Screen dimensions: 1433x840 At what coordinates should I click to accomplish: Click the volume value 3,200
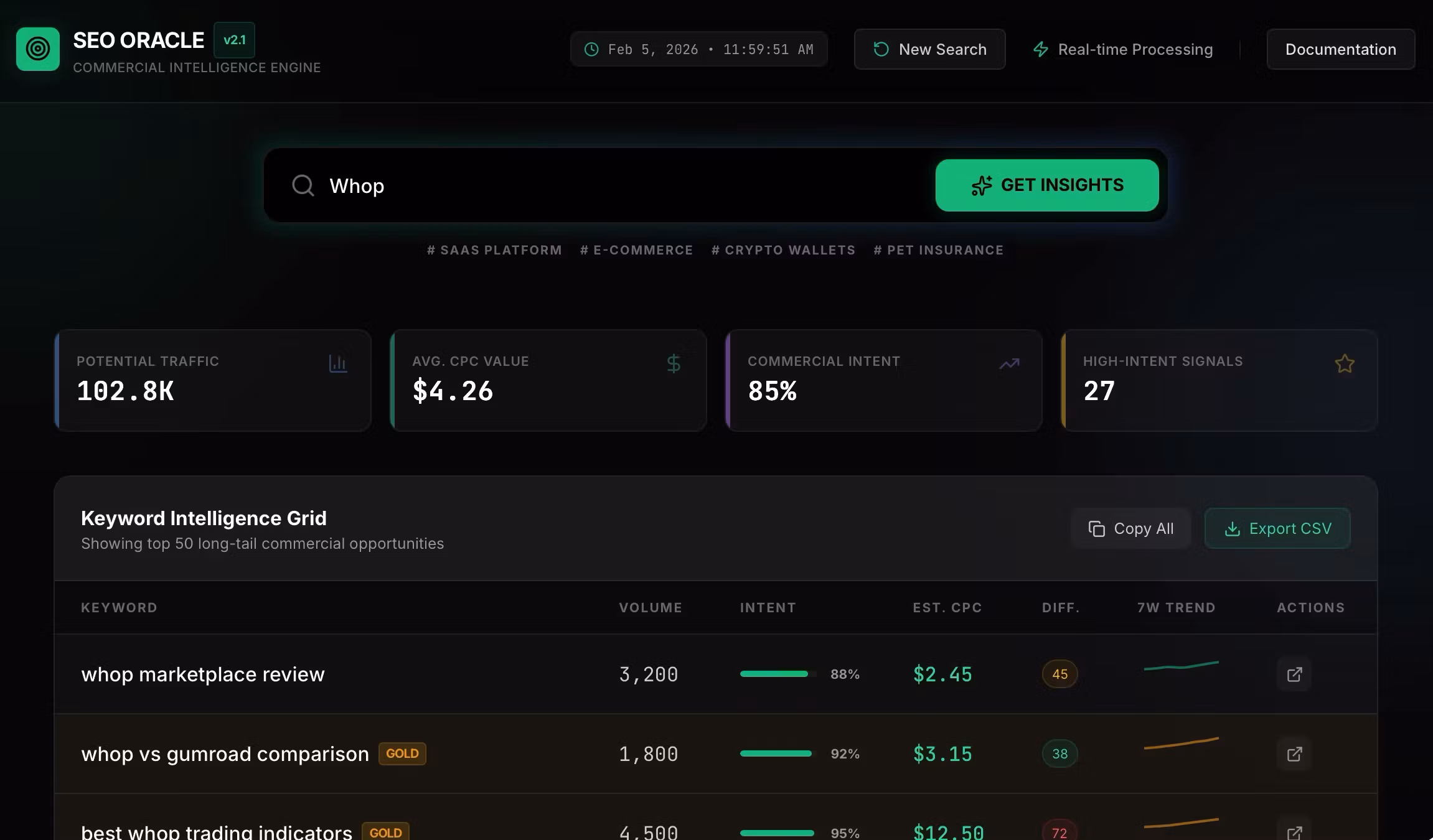pos(649,674)
